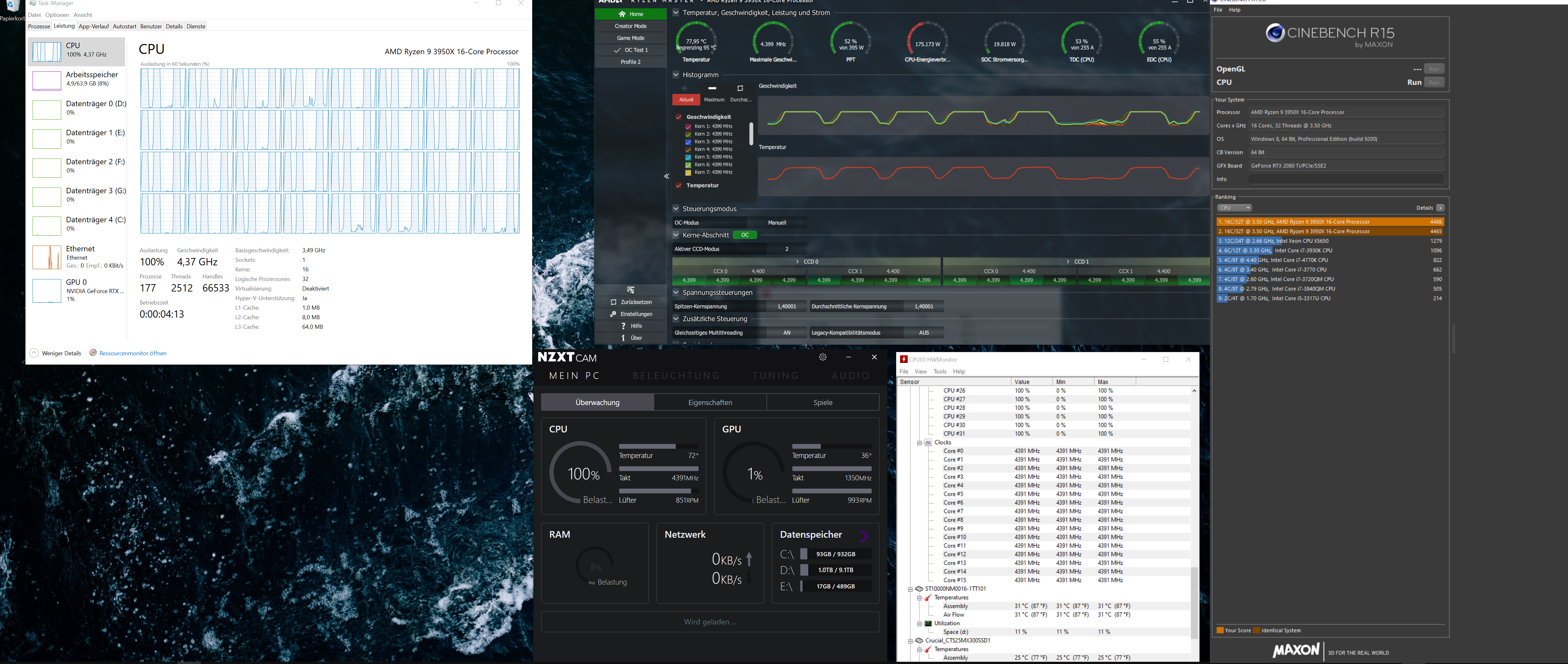This screenshot has width=1568, height=664.
Task: Click the HWMonitor vertical scrollbar thumb
Action: [1194, 602]
